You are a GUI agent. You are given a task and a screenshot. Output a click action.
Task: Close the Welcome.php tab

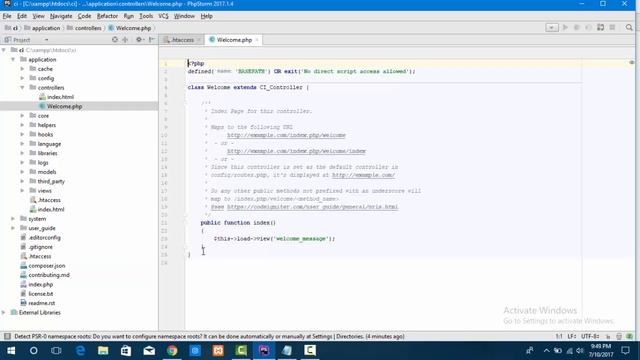[257, 40]
